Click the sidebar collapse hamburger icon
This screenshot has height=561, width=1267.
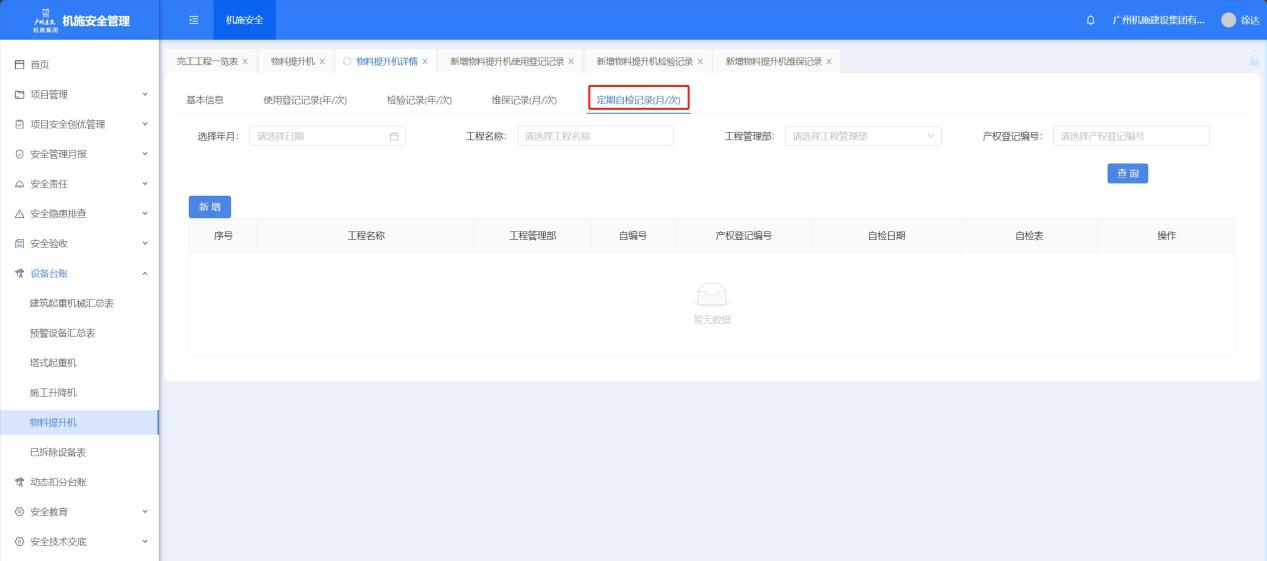[x=194, y=20]
